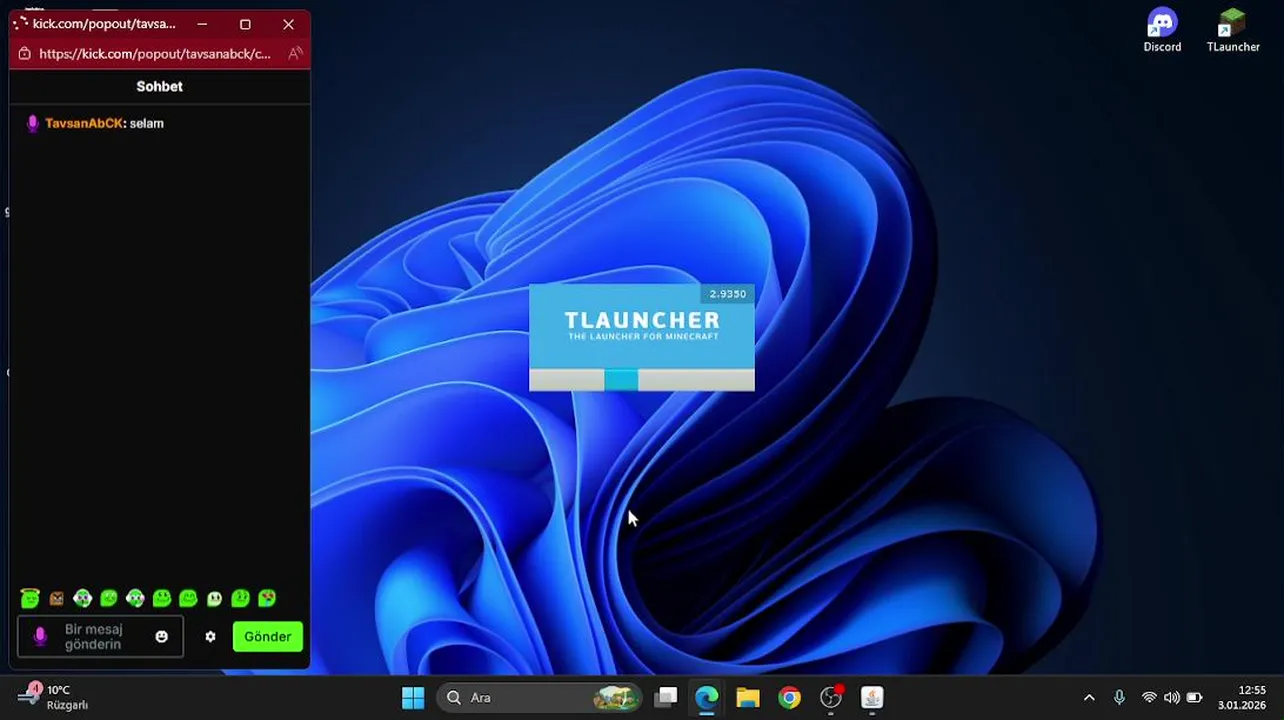Click the kick.com popout address bar URL
This screenshot has width=1284, height=720.
tap(155, 54)
